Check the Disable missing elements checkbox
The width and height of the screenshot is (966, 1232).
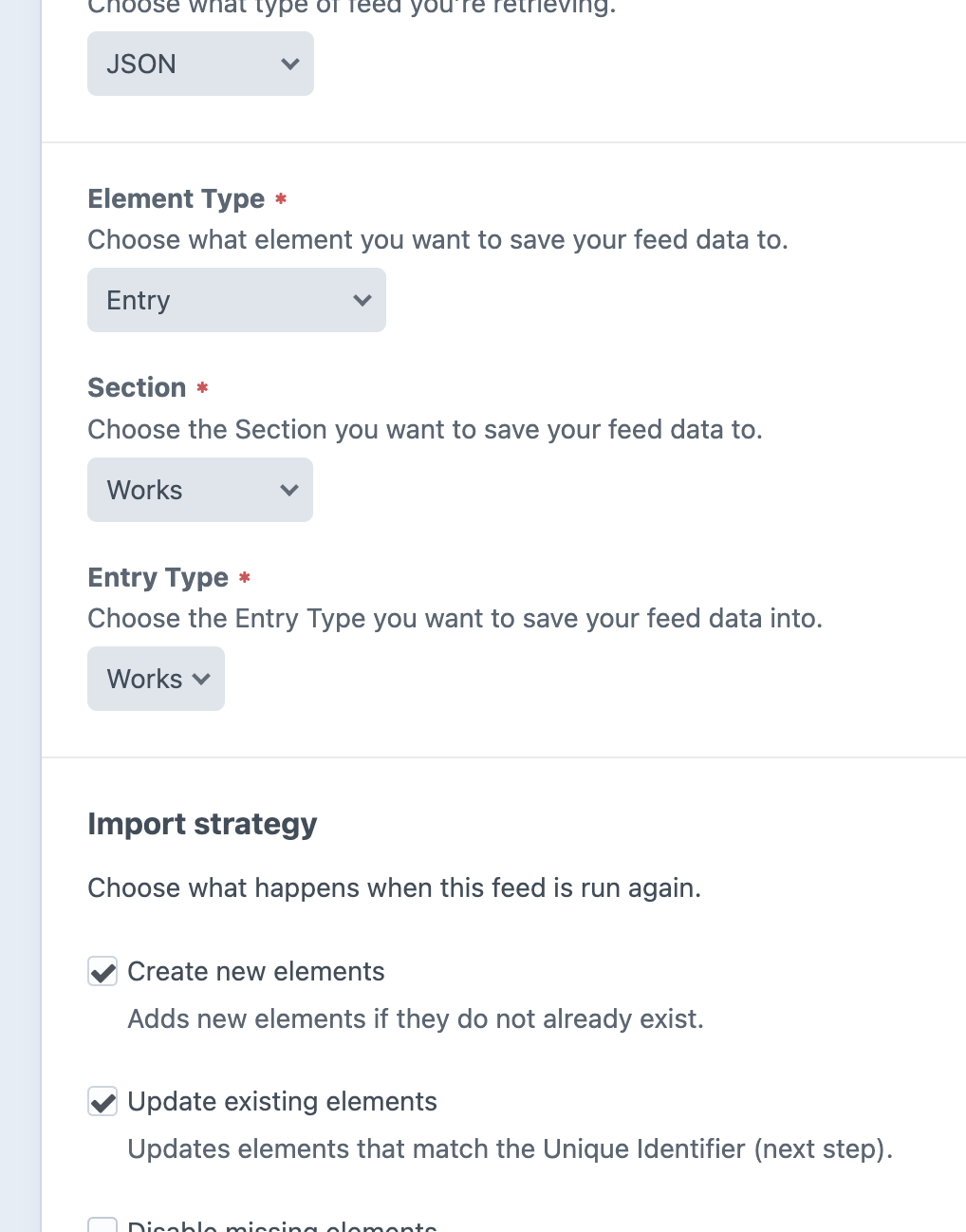coord(102,1225)
